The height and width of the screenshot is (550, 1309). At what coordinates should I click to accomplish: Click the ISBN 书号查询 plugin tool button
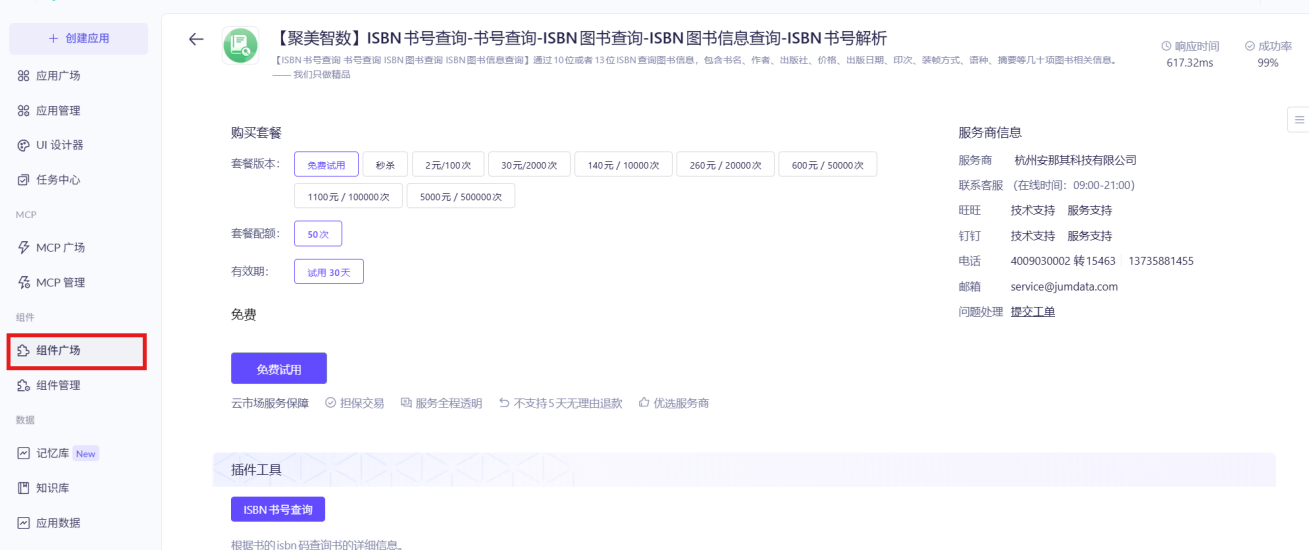[x=278, y=509]
